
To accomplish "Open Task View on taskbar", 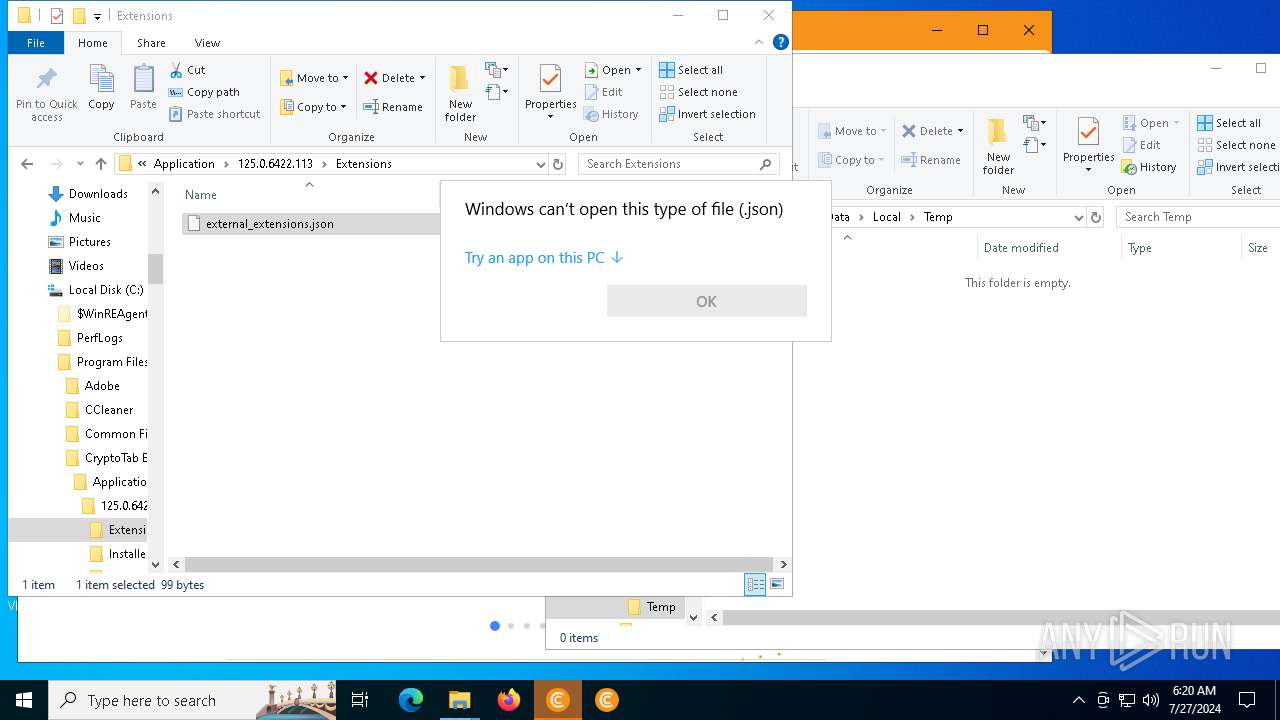I will [360, 700].
